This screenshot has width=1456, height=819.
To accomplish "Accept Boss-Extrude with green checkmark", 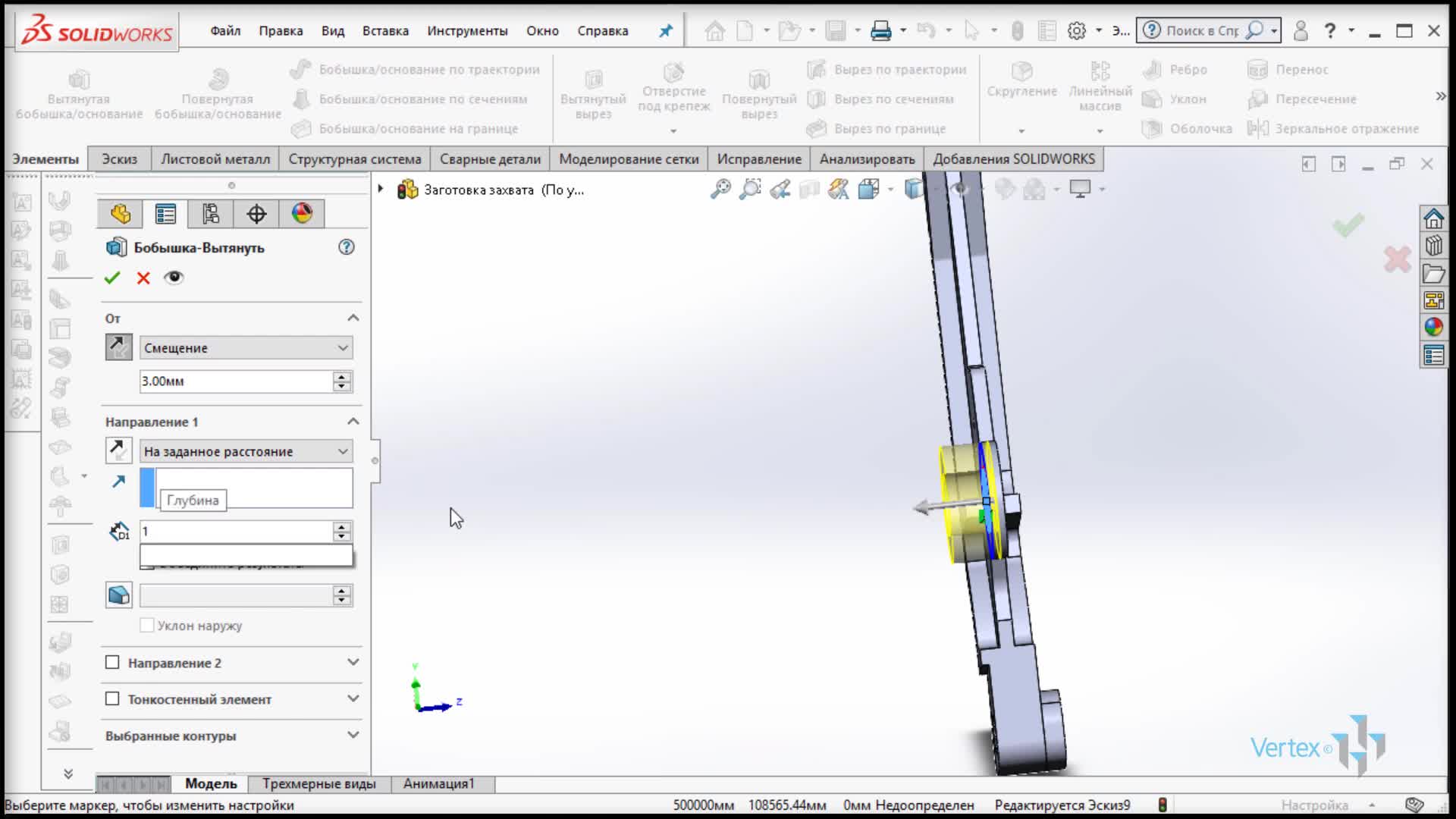I will coord(112,278).
